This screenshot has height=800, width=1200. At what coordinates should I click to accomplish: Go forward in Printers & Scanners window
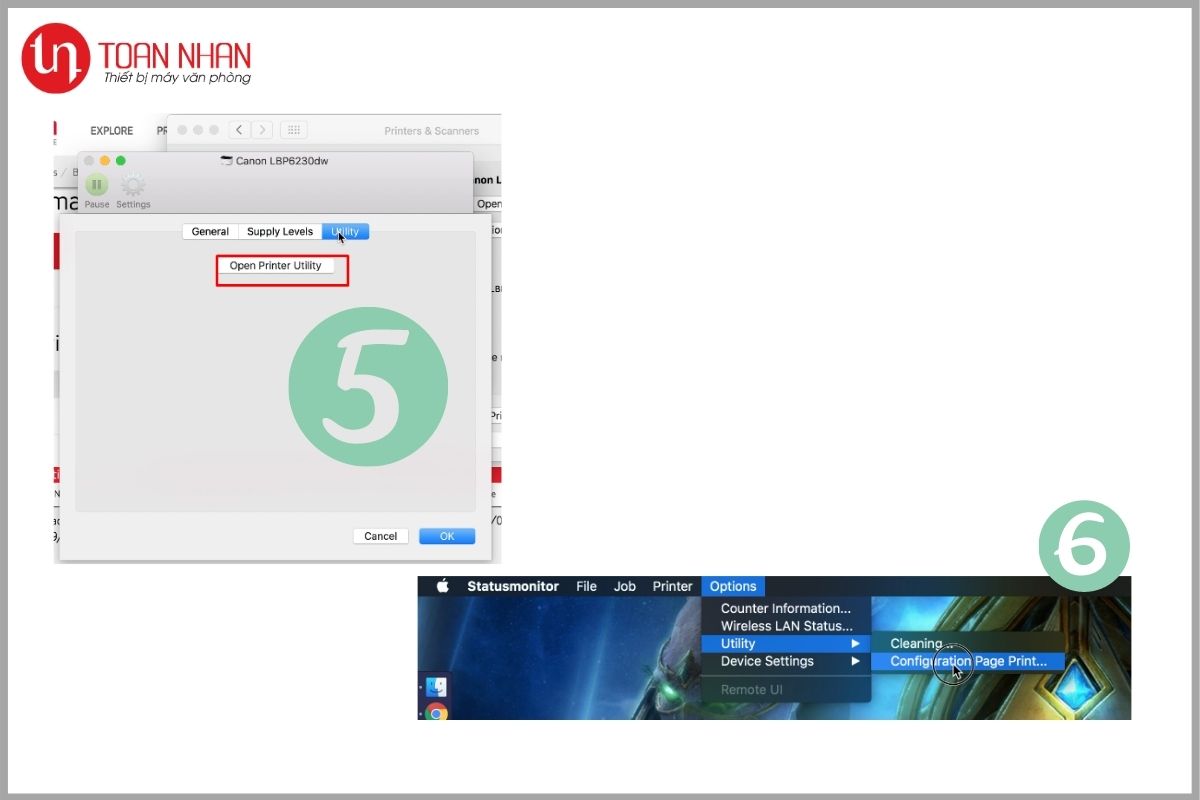pyautogui.click(x=262, y=130)
